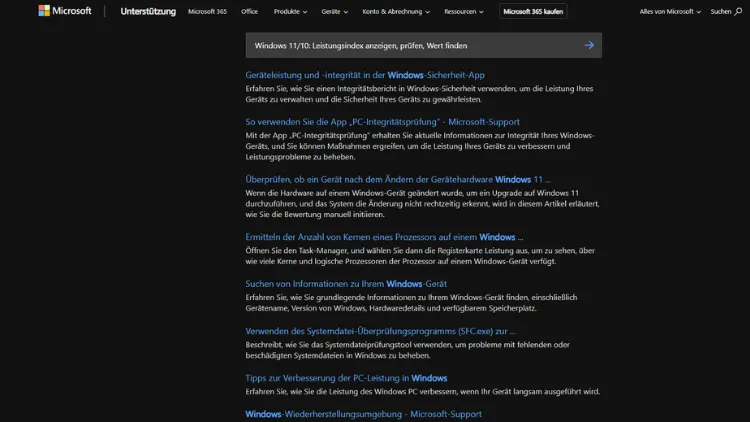
Task: Open Systemdatei-Überprüfungsprogramms SFC.exe result
Action: tap(380, 331)
